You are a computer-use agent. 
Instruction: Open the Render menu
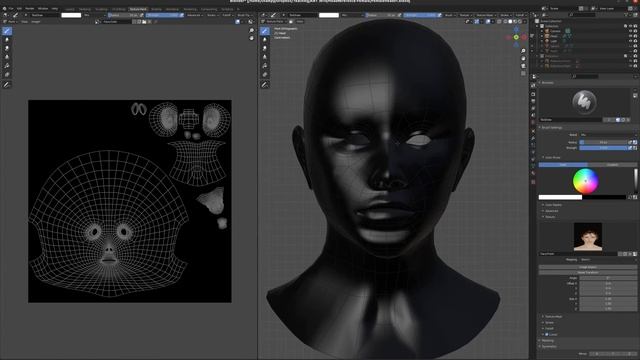click(30, 9)
